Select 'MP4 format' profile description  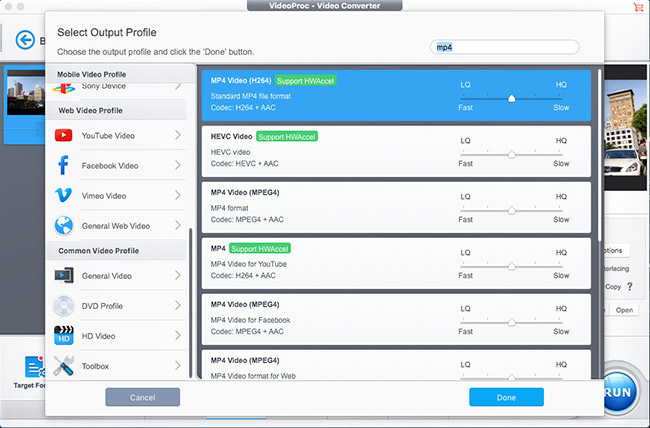click(x=229, y=208)
